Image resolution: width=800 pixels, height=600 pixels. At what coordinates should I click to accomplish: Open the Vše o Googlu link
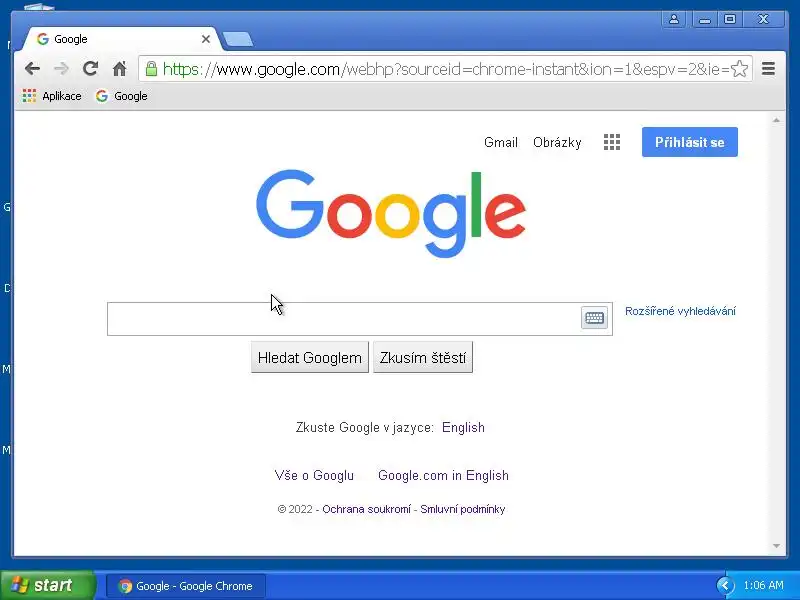coord(314,476)
